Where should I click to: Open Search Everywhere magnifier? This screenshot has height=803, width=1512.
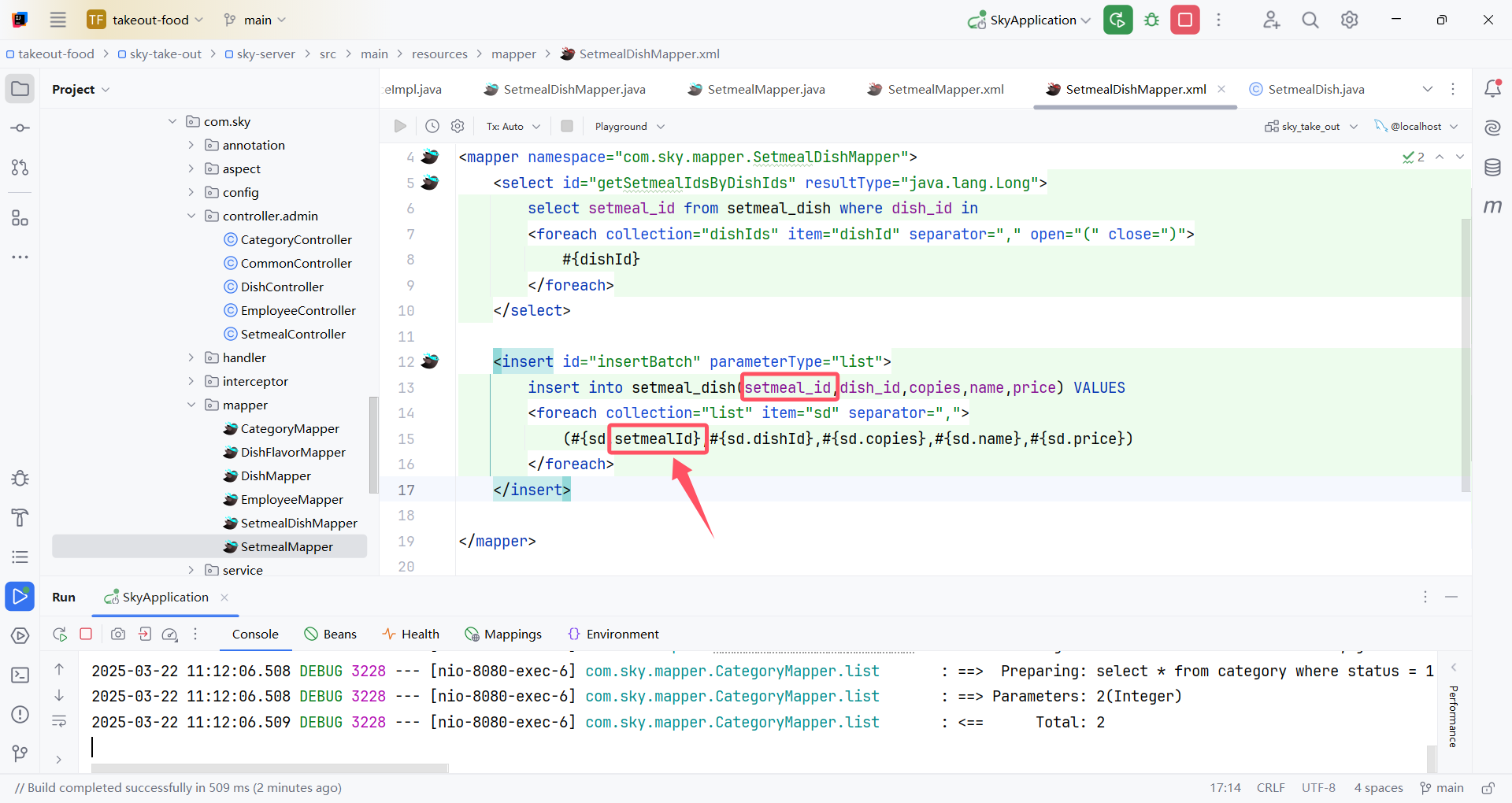pos(1310,20)
